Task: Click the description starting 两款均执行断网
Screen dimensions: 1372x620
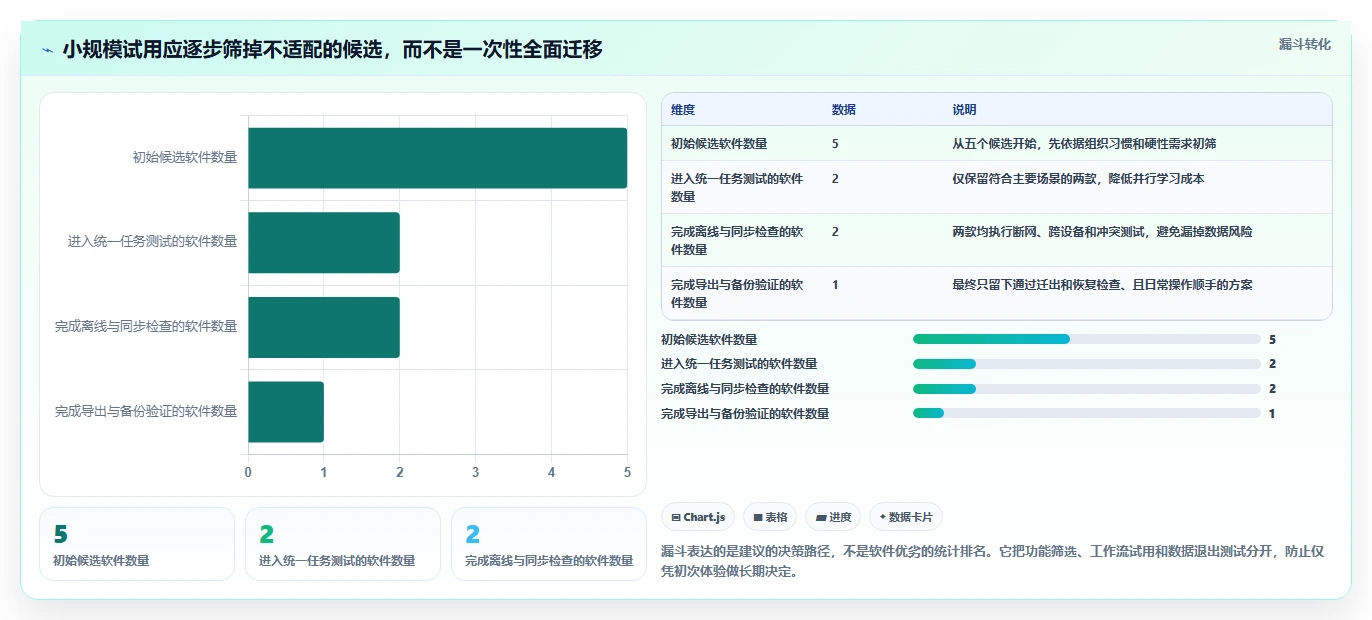Action: pos(1102,232)
